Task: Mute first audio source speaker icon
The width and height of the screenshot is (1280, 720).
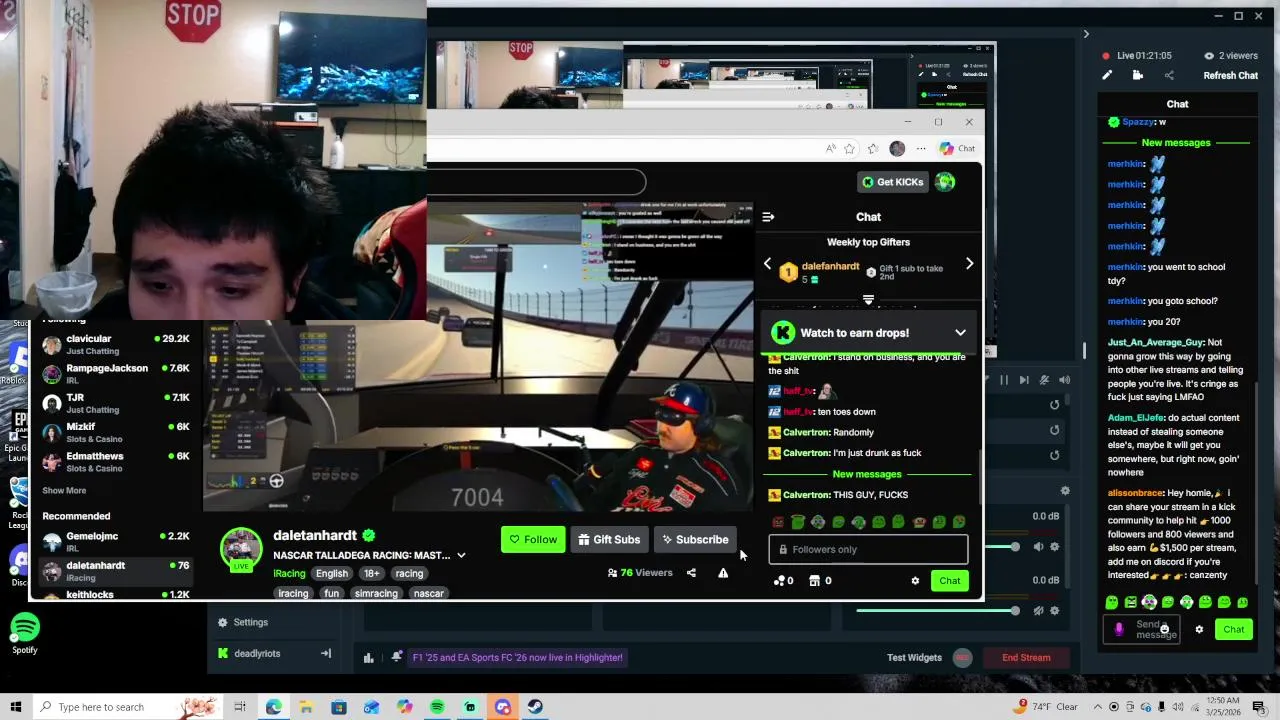Action: [x=1038, y=547]
